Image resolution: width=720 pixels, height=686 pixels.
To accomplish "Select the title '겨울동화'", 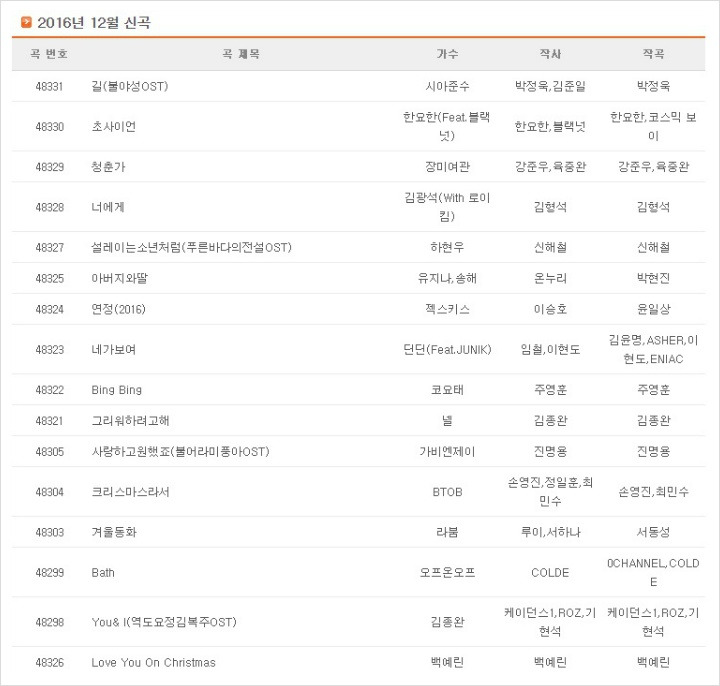I will (114, 533).
